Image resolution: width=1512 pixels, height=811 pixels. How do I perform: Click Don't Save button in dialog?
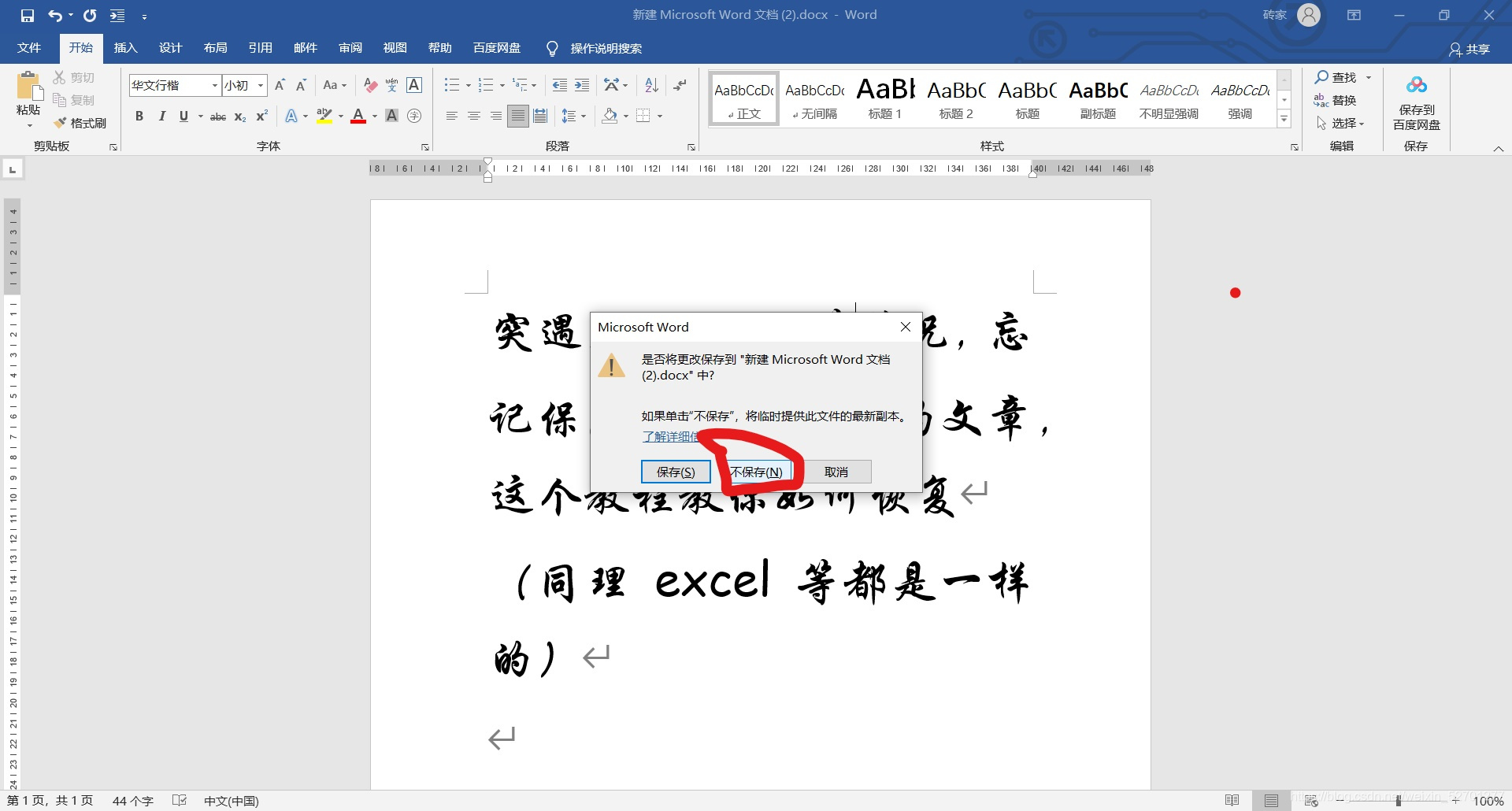(x=756, y=472)
